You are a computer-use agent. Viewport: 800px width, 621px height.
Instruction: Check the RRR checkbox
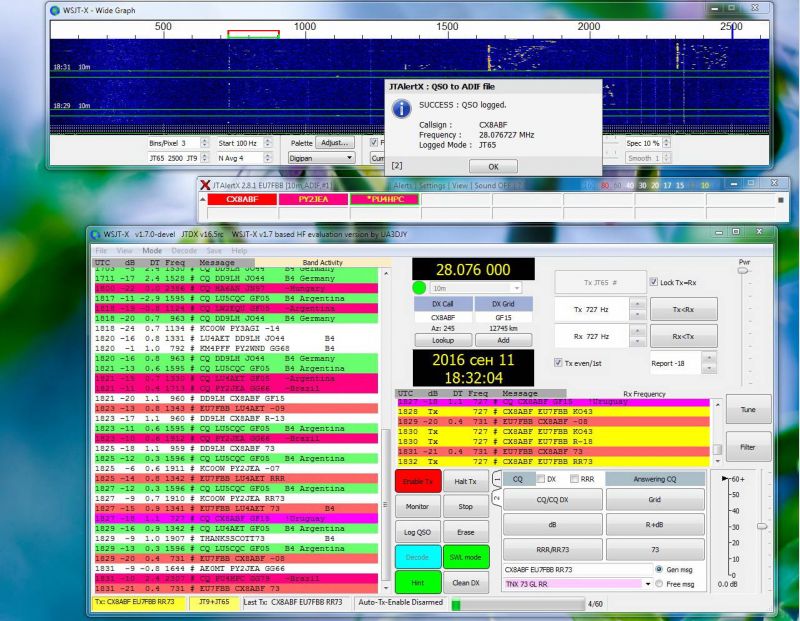pos(574,479)
